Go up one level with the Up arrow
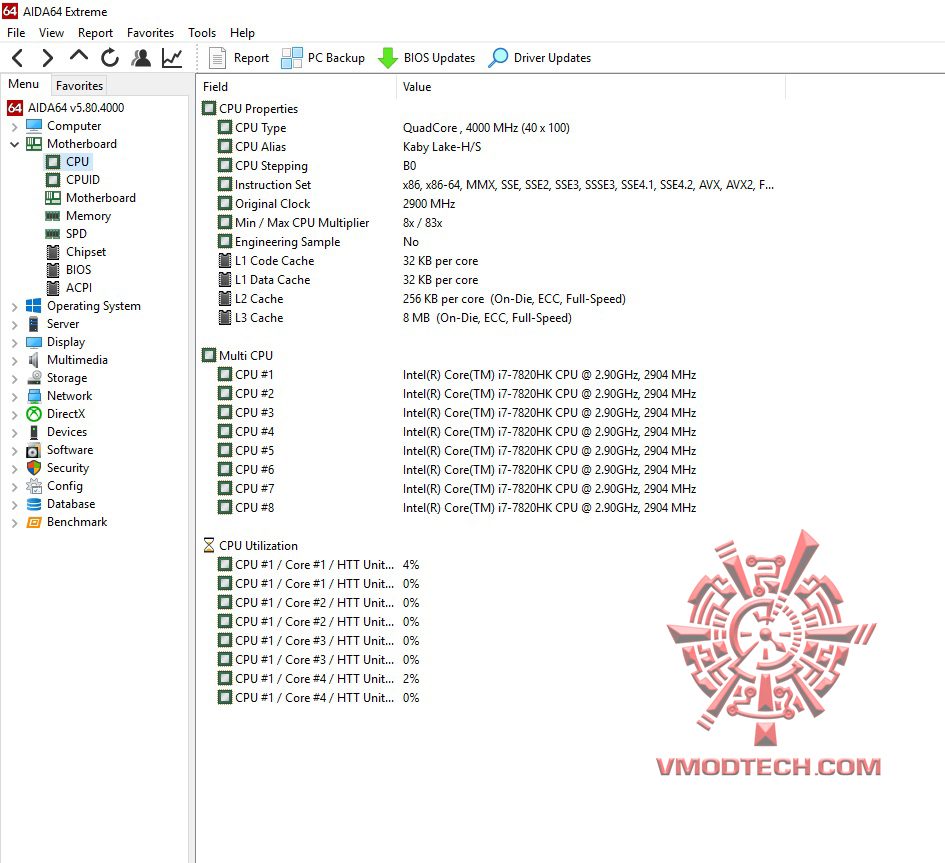The height and width of the screenshot is (863, 945). [x=78, y=57]
